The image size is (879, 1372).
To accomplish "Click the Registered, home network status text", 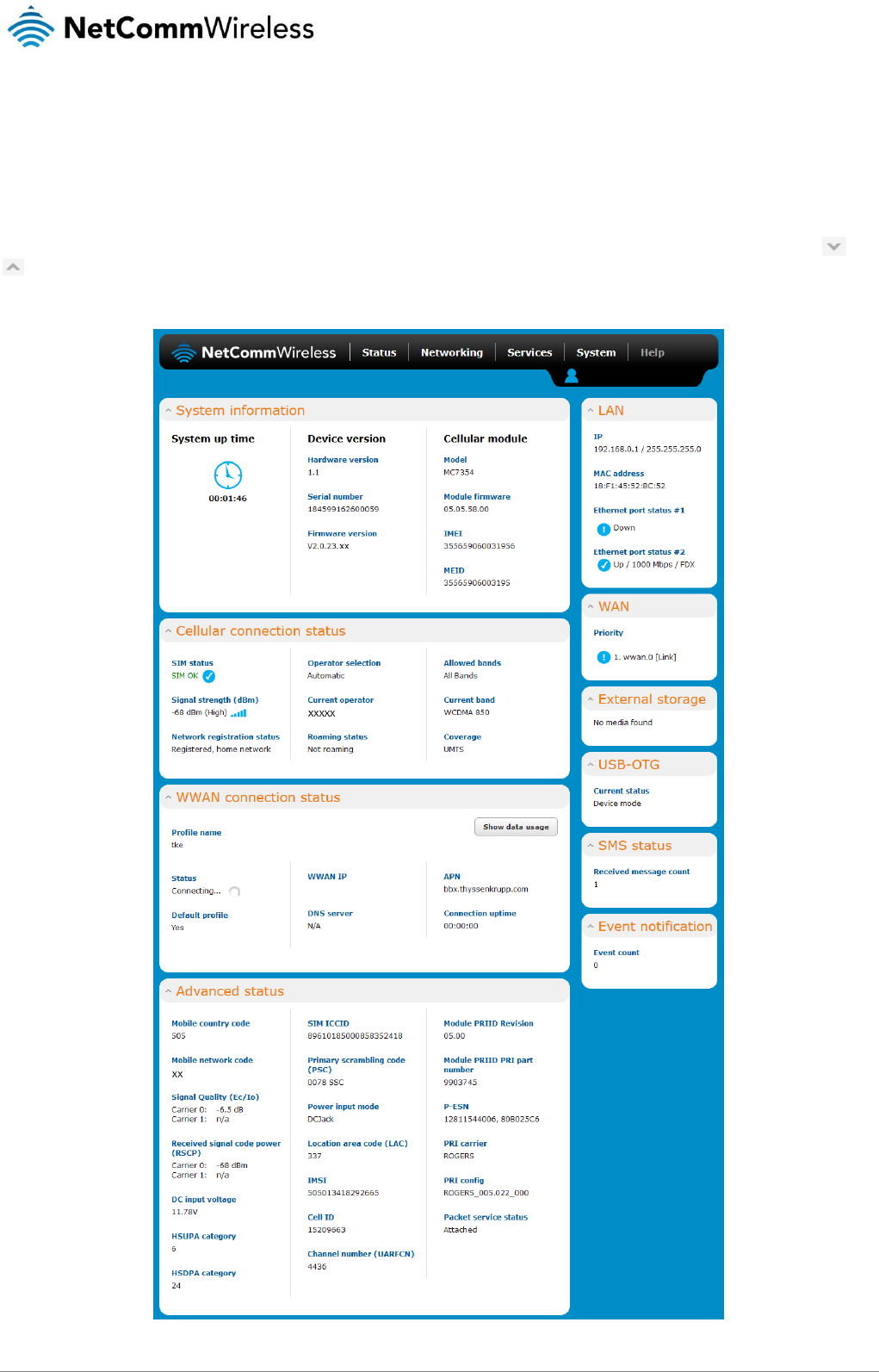I will tap(221, 749).
